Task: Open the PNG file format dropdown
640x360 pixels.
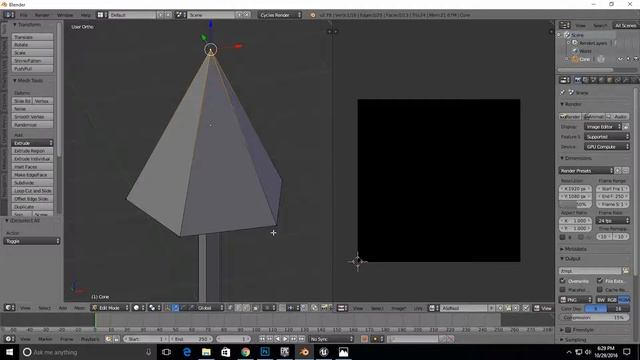Action: click(575, 300)
